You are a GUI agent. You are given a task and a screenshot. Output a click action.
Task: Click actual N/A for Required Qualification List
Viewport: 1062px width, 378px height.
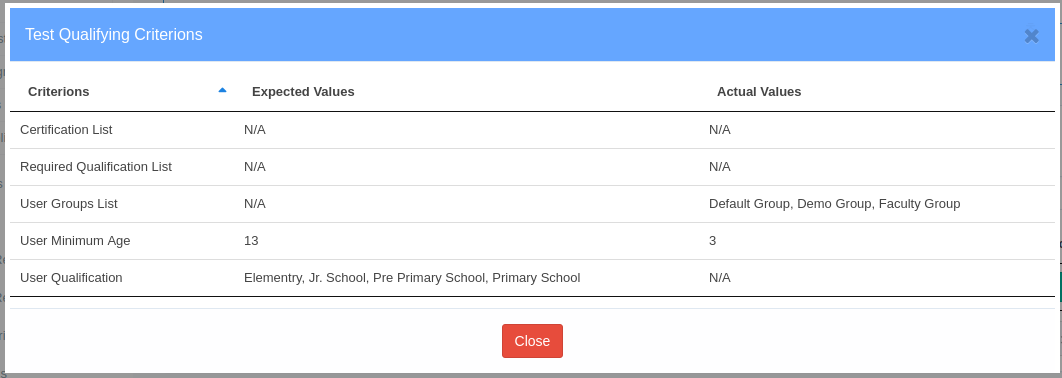coord(720,167)
